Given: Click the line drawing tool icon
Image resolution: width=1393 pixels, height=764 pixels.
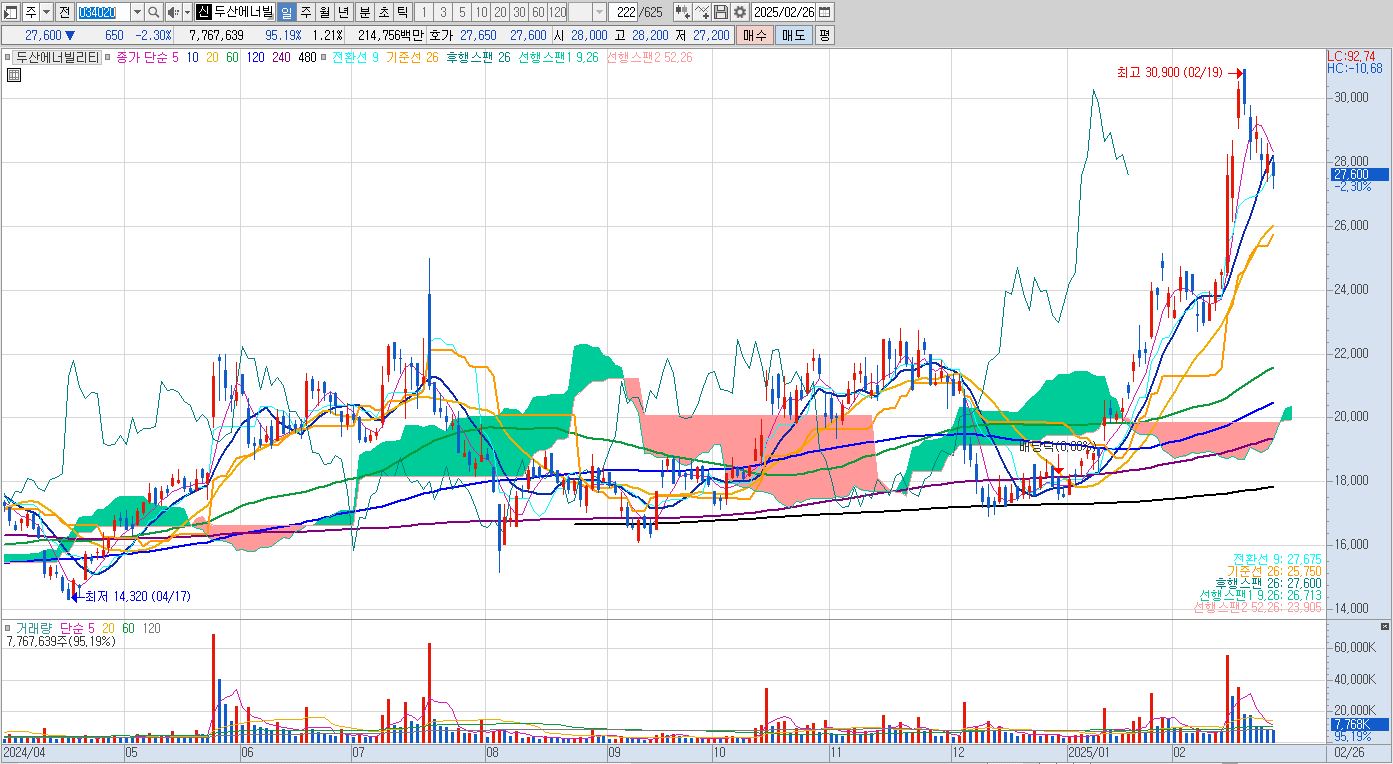Looking at the screenshot, I should tap(702, 12).
